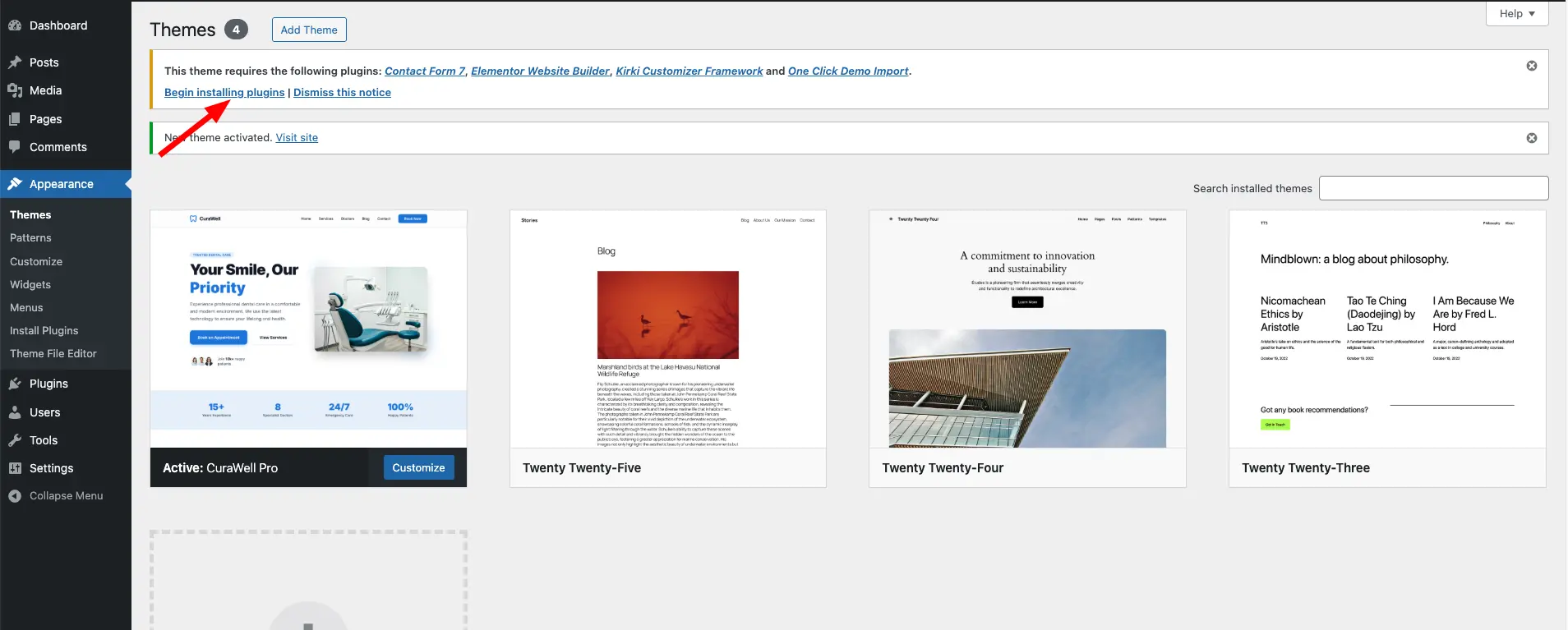This screenshot has width=1568, height=630.
Task: Click the Twenty Twenty-Three theme name
Action: (1306, 468)
